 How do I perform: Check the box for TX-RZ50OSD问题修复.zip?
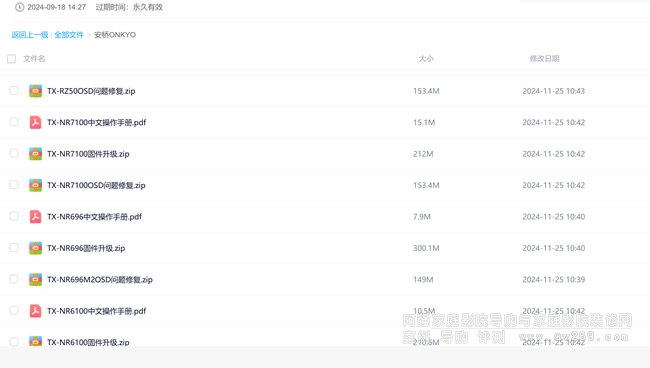[x=14, y=90]
